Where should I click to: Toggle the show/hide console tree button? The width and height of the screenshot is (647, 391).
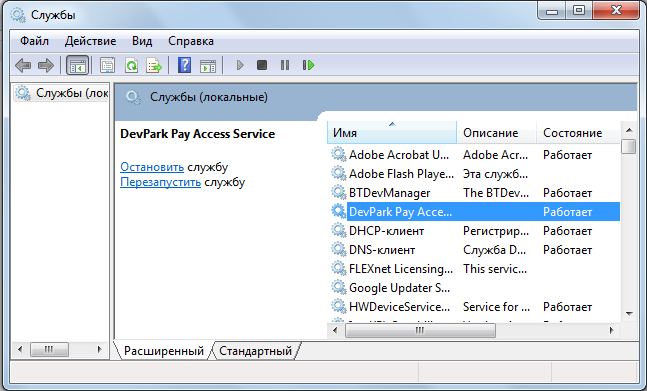(x=78, y=65)
